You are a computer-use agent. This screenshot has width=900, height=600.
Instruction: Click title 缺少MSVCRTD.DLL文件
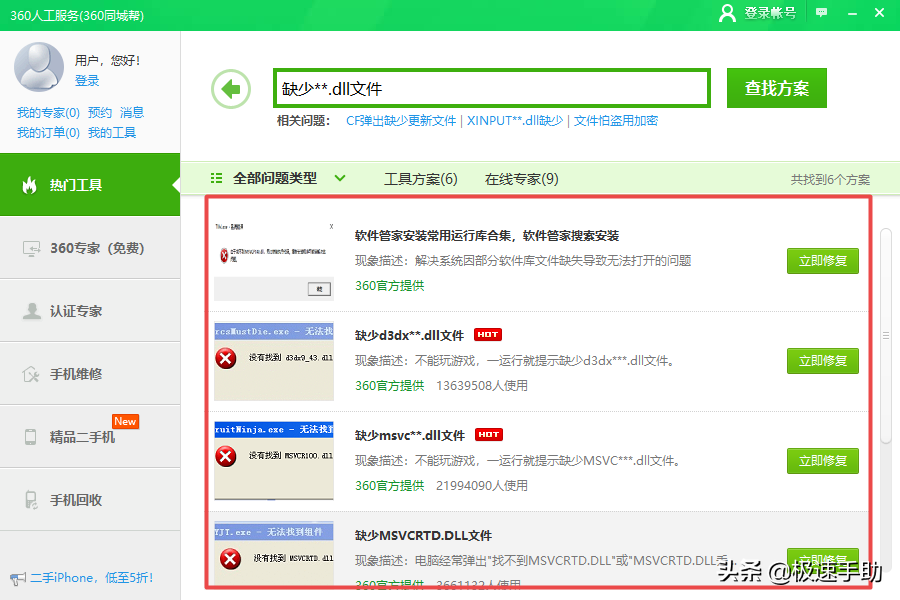(423, 535)
